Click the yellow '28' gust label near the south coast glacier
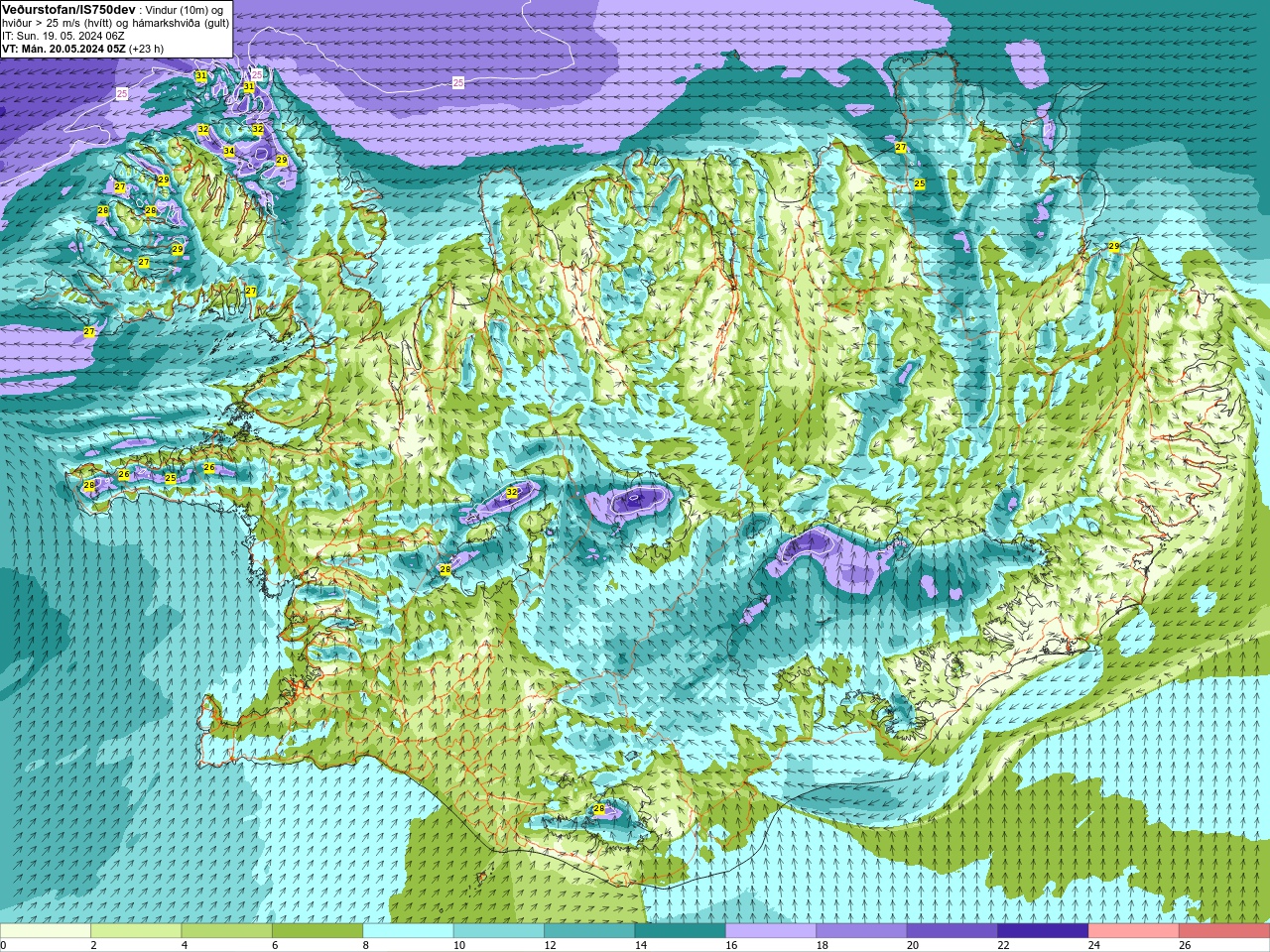The image size is (1270, 952). tap(598, 809)
